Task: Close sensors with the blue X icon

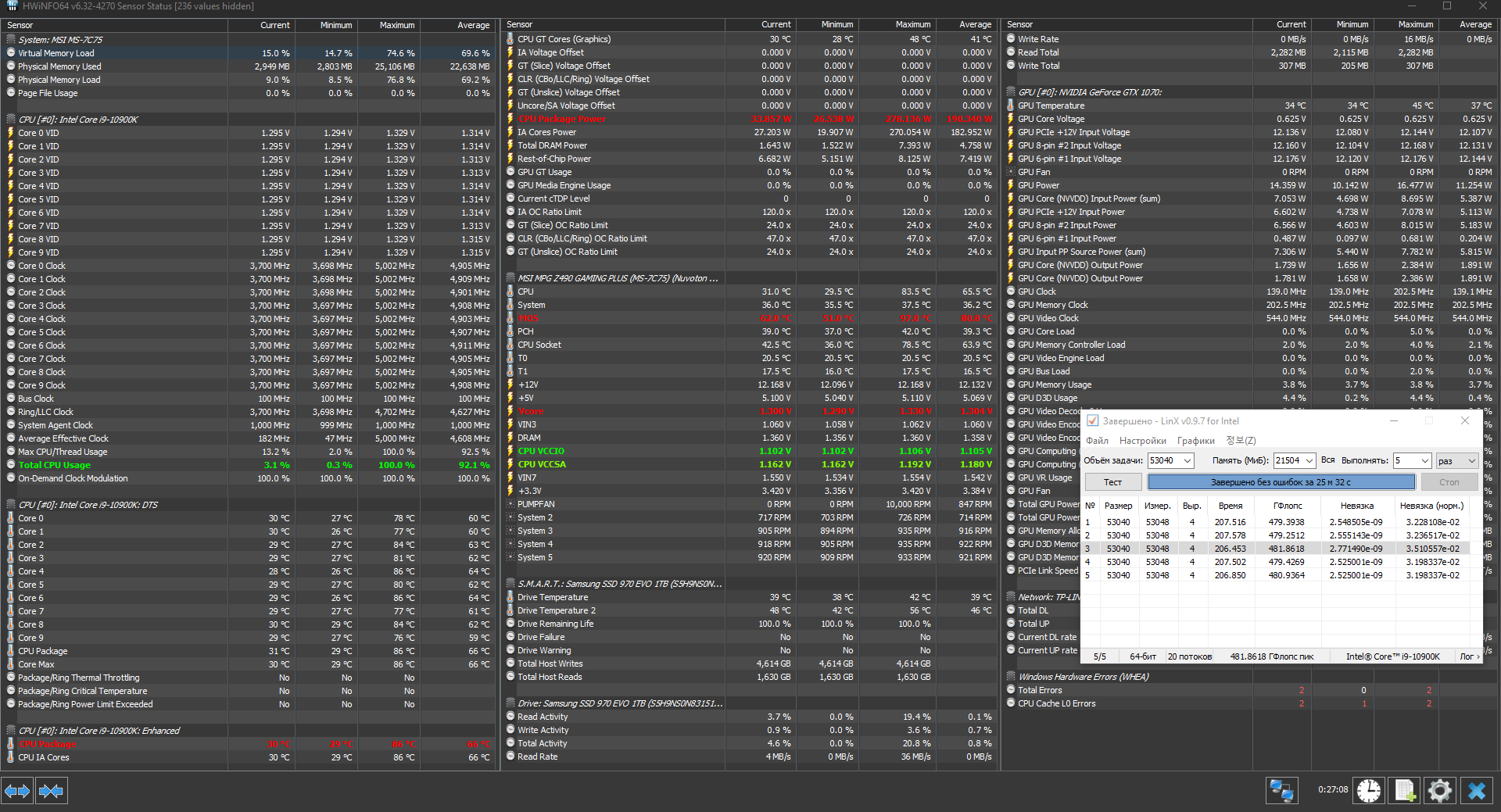Action: 1477,791
